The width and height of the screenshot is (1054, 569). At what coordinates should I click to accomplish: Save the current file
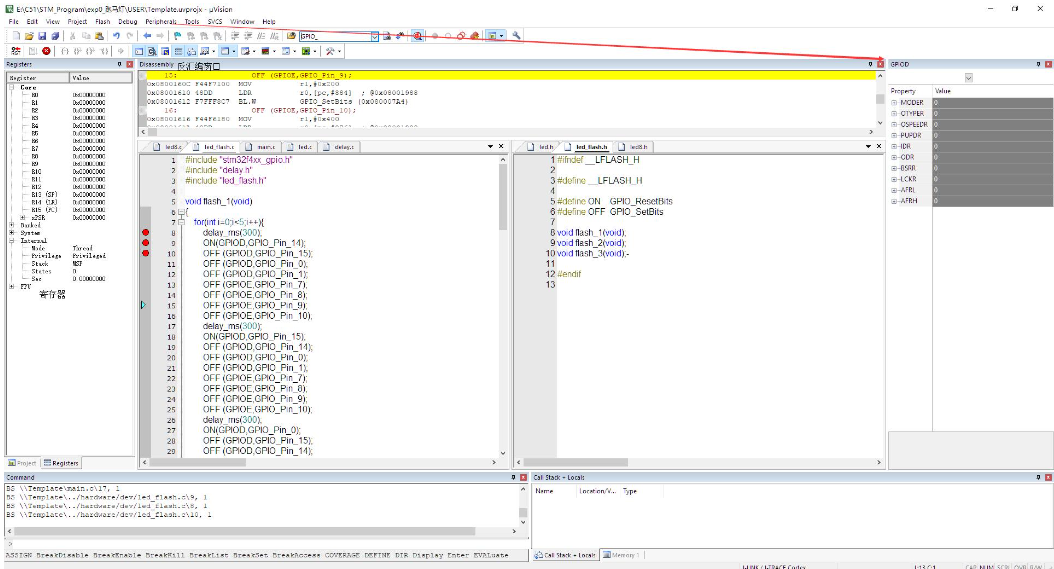(42, 36)
